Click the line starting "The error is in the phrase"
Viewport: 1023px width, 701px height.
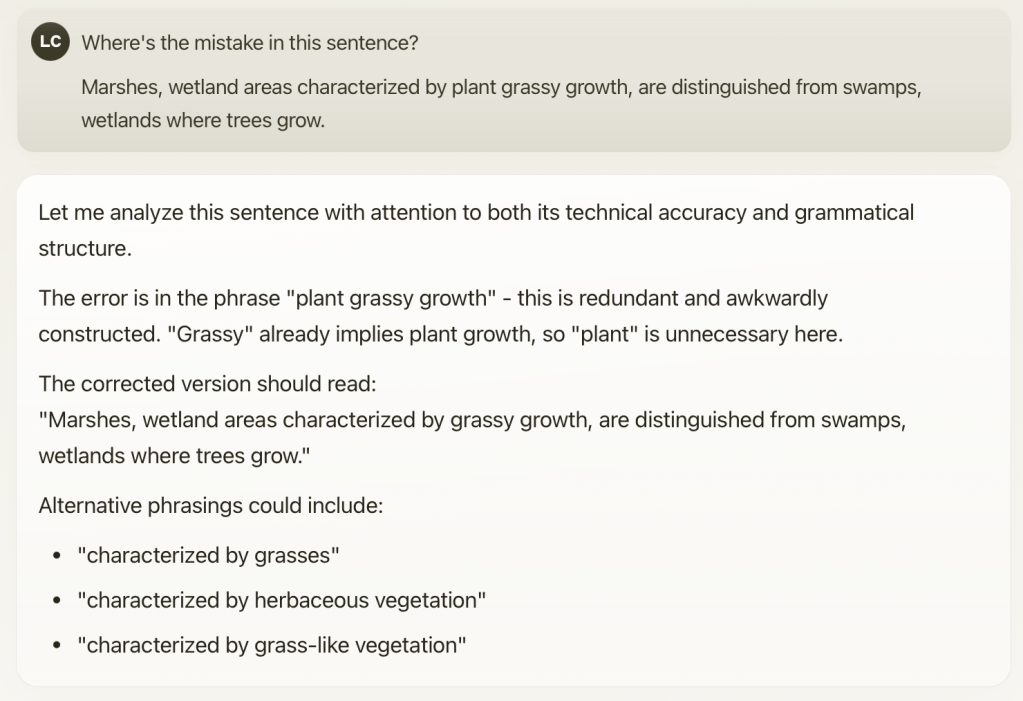point(432,298)
